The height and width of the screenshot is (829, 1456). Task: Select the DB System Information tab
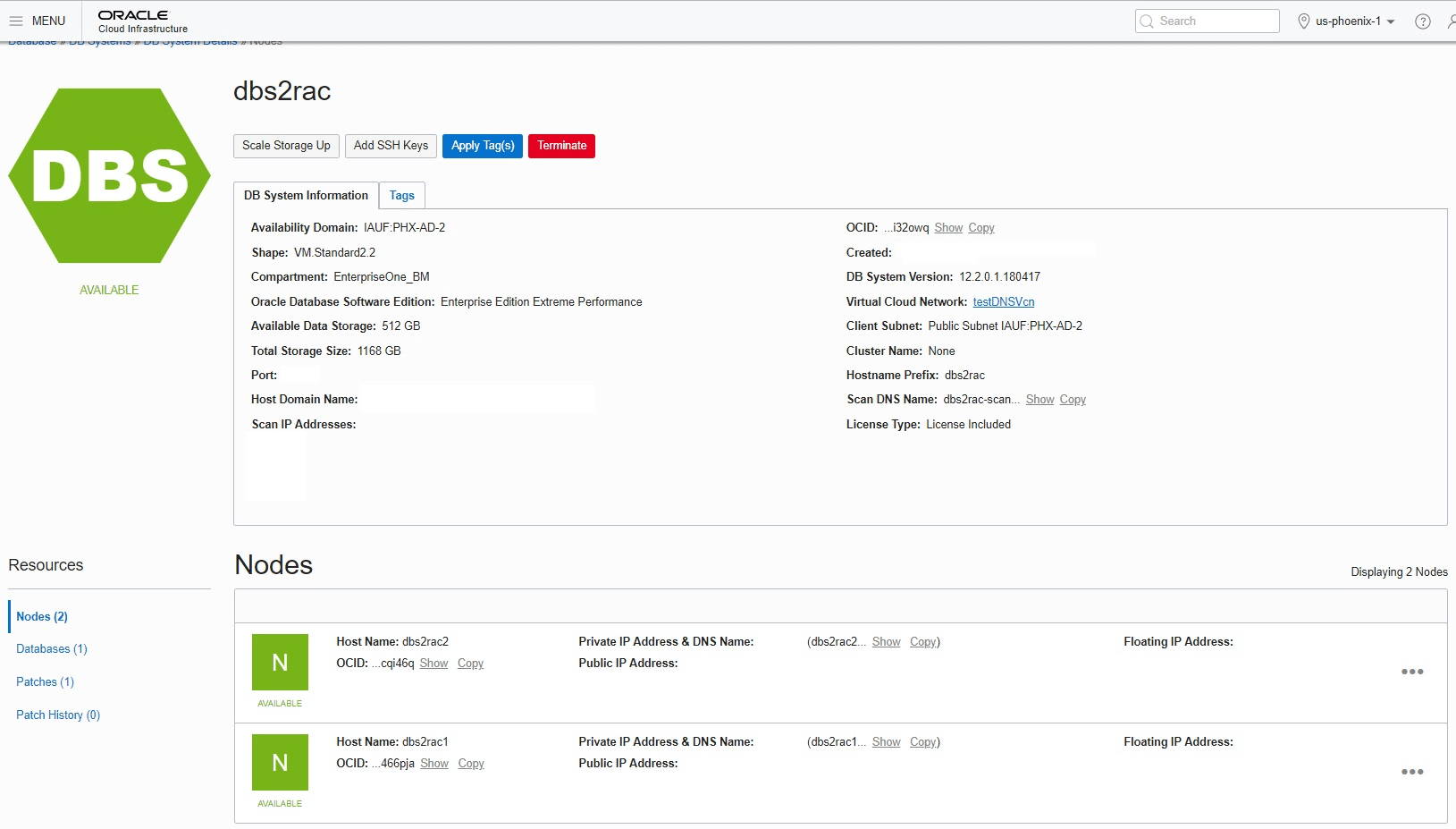click(x=306, y=196)
